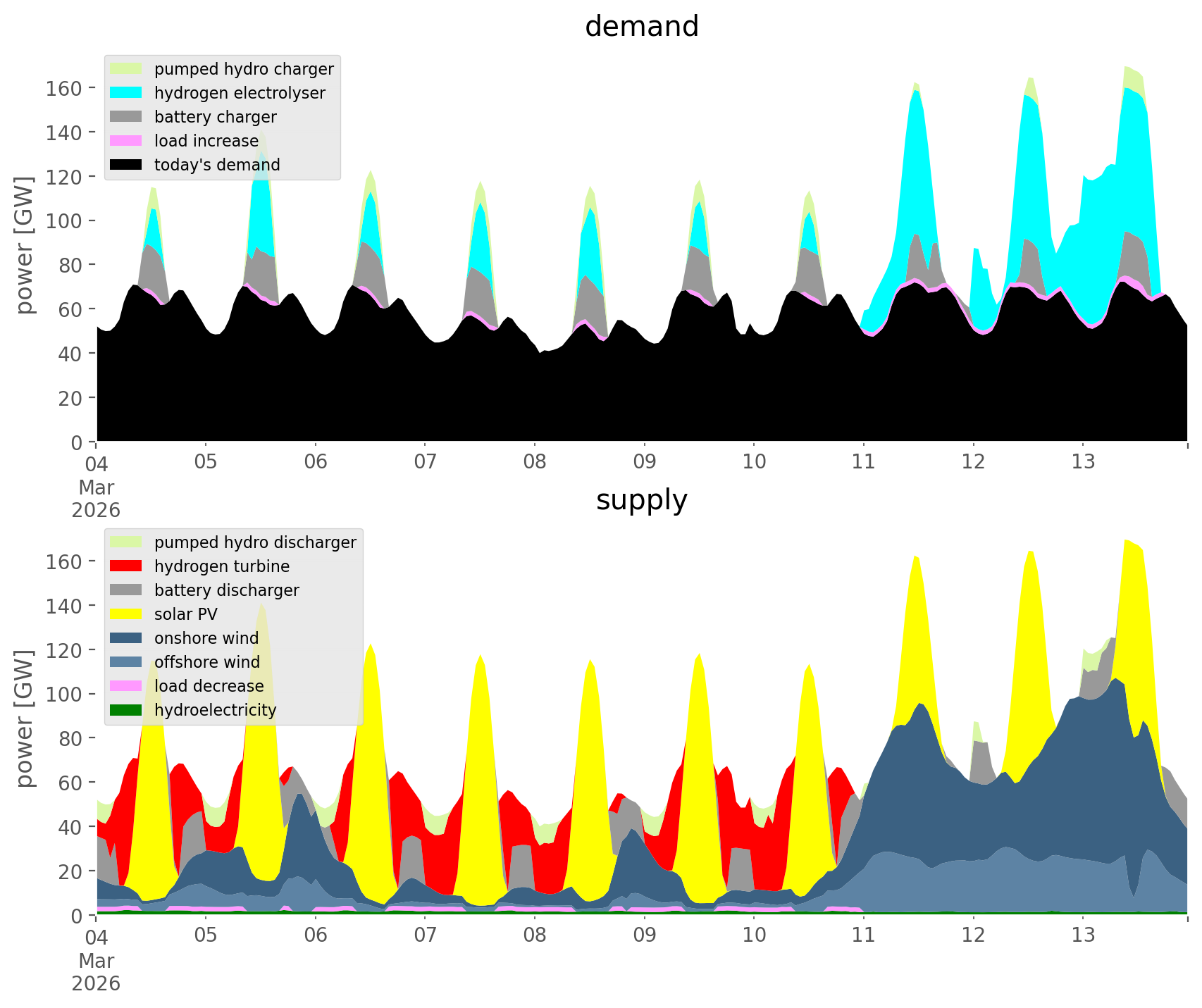Click the pink load increase legend swatch

127,141
